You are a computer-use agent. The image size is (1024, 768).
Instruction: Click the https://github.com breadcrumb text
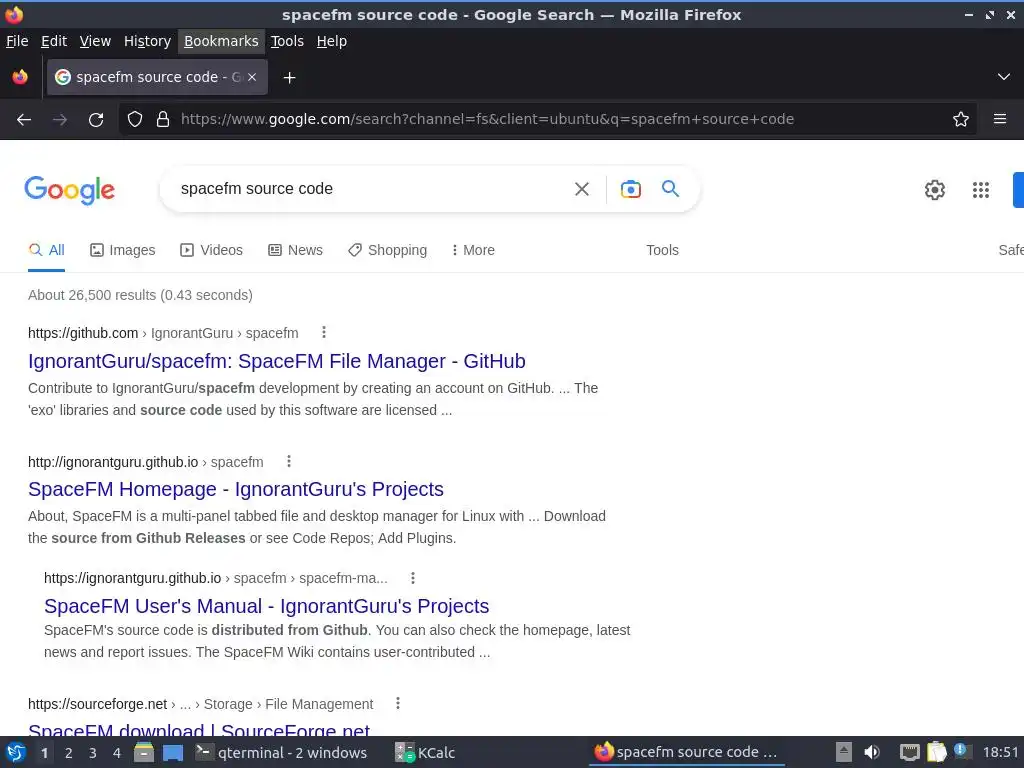click(83, 333)
